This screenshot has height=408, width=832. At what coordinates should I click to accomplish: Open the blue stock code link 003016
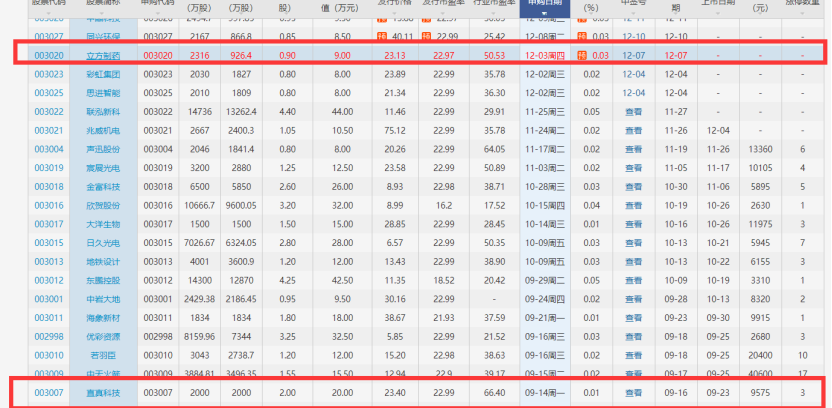click(x=49, y=205)
